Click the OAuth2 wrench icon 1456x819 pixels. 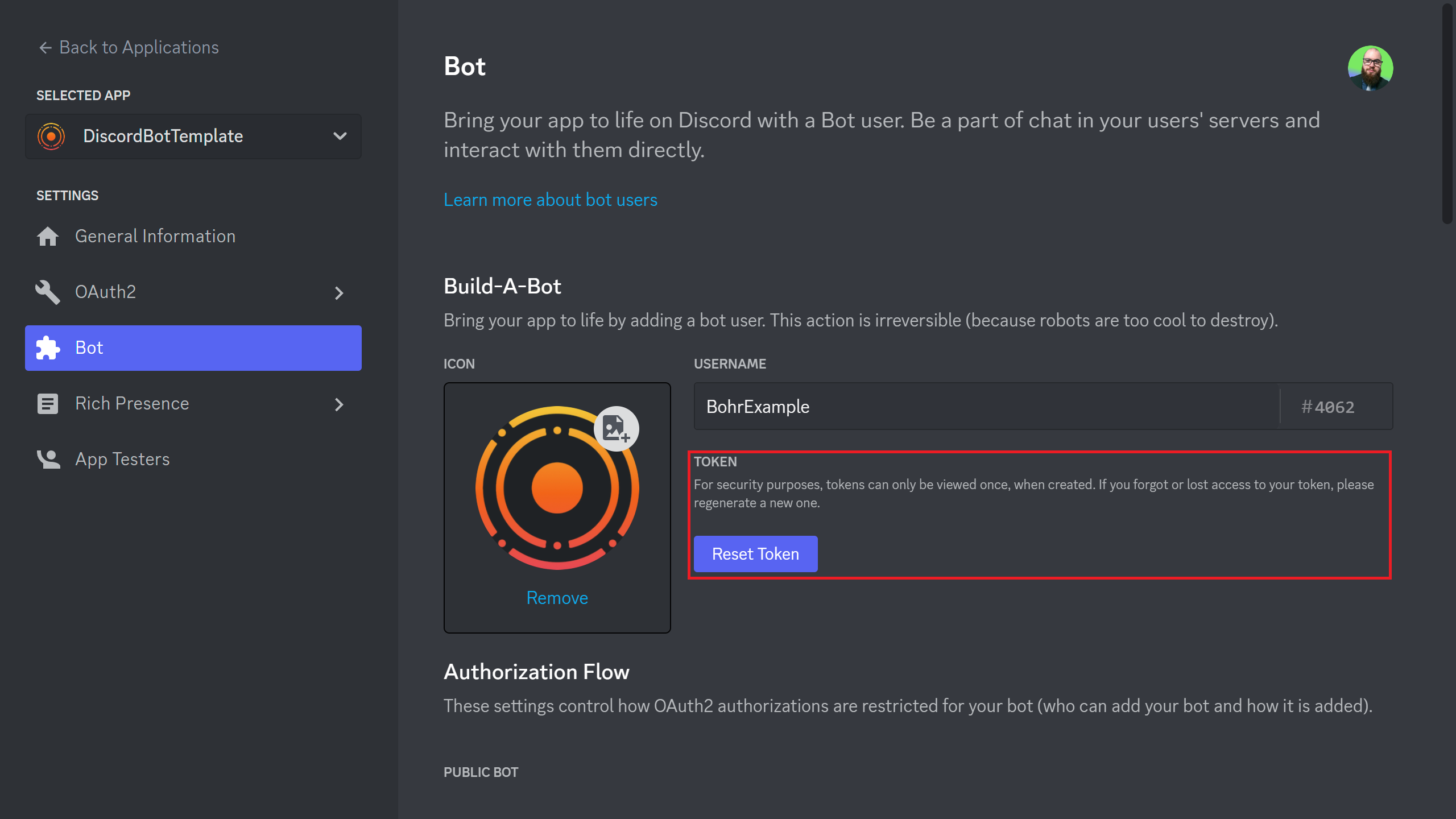click(x=48, y=292)
